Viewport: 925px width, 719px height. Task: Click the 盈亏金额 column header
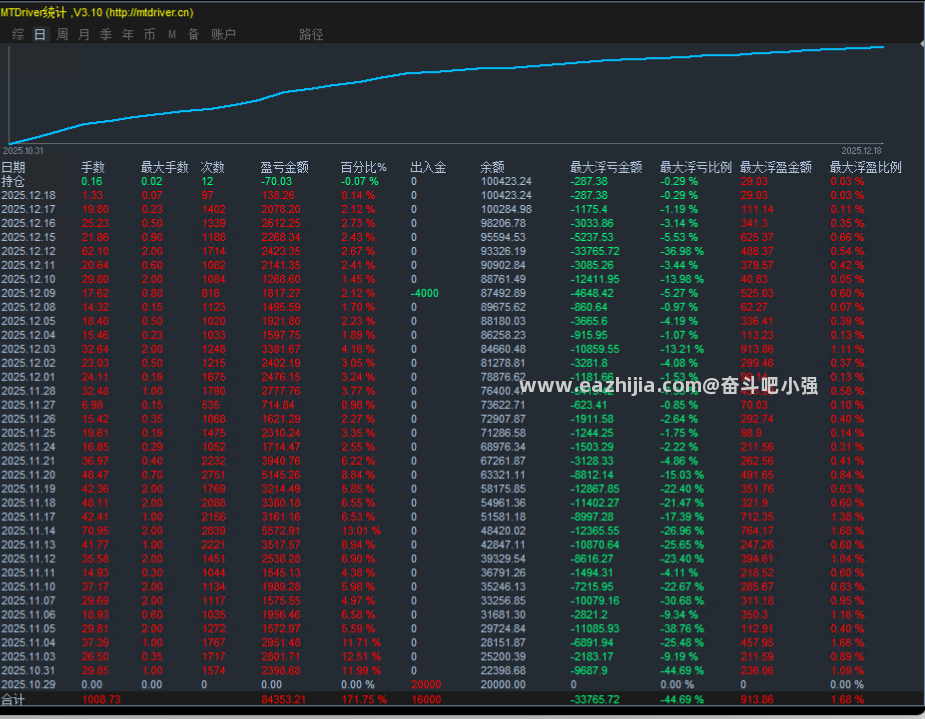[284, 168]
